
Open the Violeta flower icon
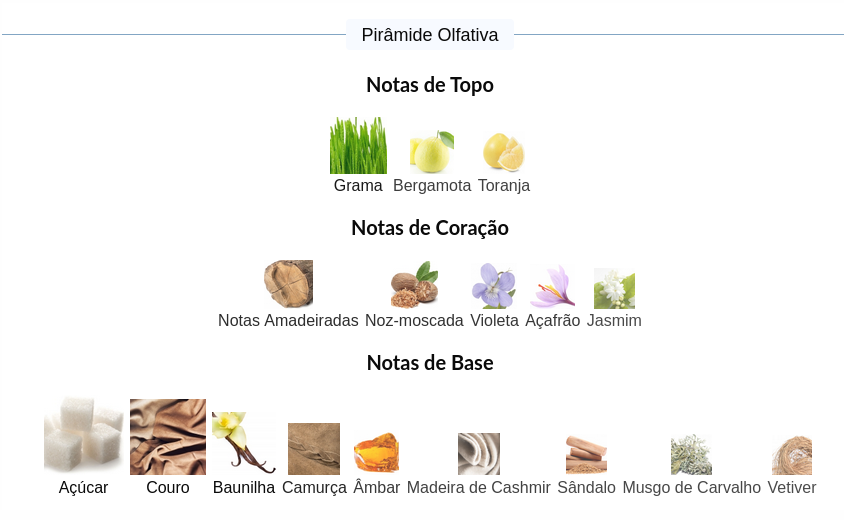[494, 286]
